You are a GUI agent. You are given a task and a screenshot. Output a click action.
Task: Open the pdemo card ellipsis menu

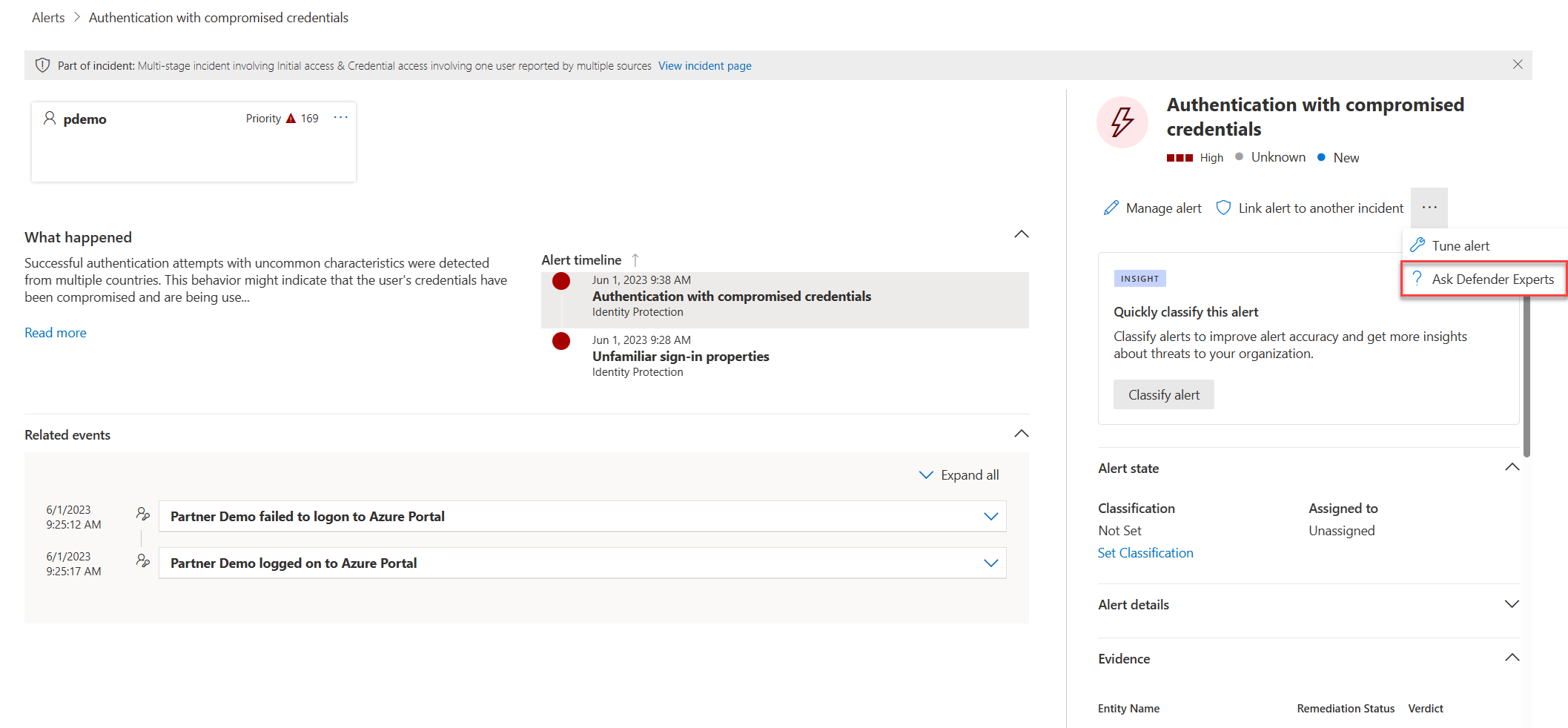click(340, 118)
